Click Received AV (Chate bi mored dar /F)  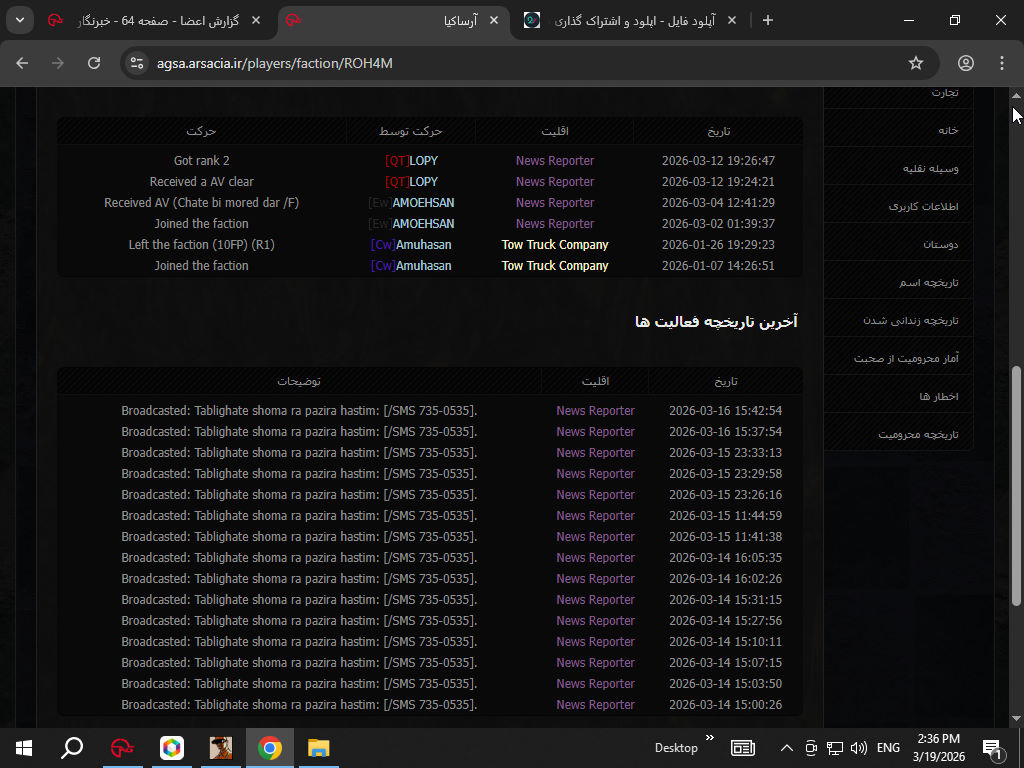(x=201, y=202)
